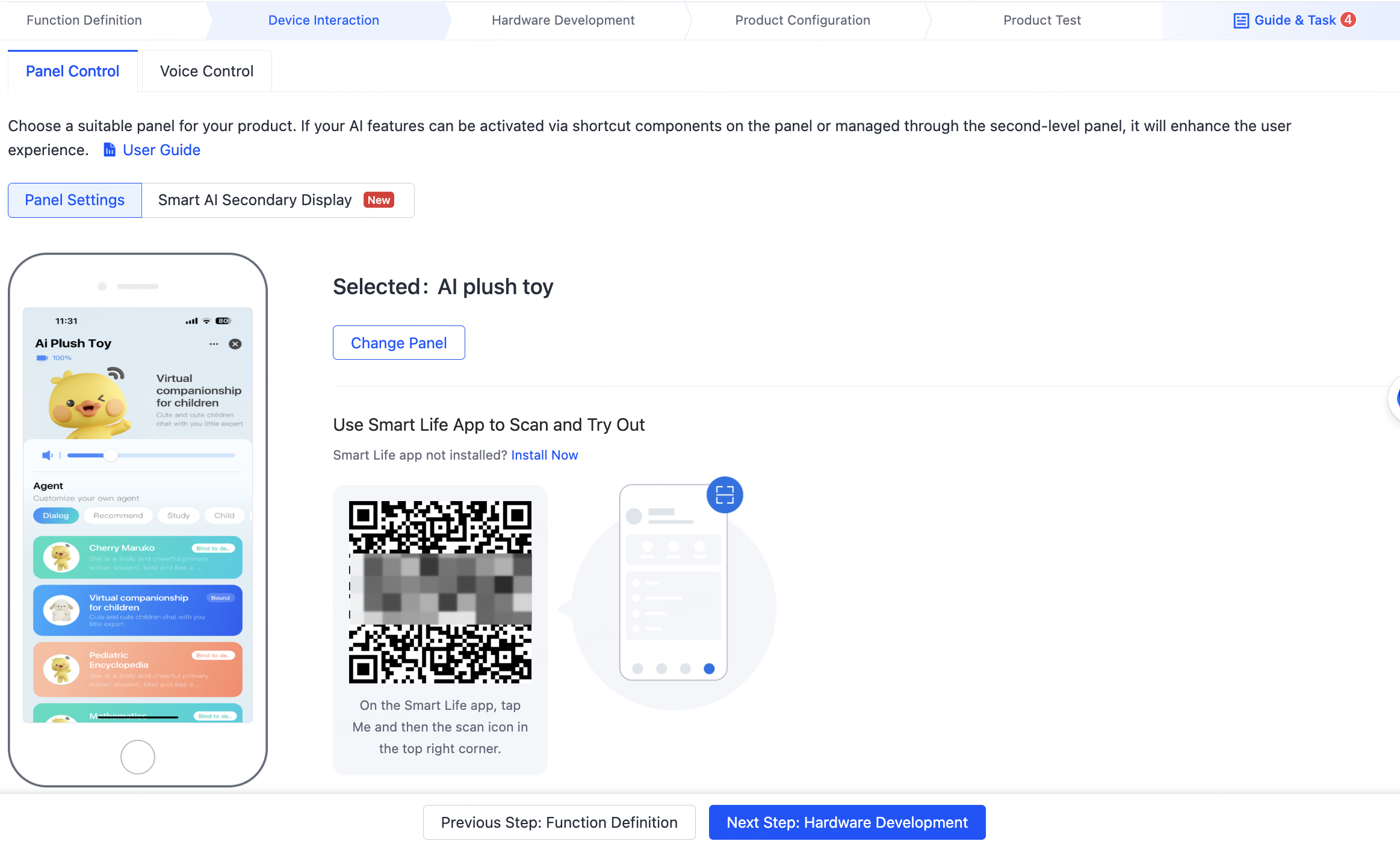Click the Change Panel button
This screenshot has width=1400, height=847.
[398, 343]
